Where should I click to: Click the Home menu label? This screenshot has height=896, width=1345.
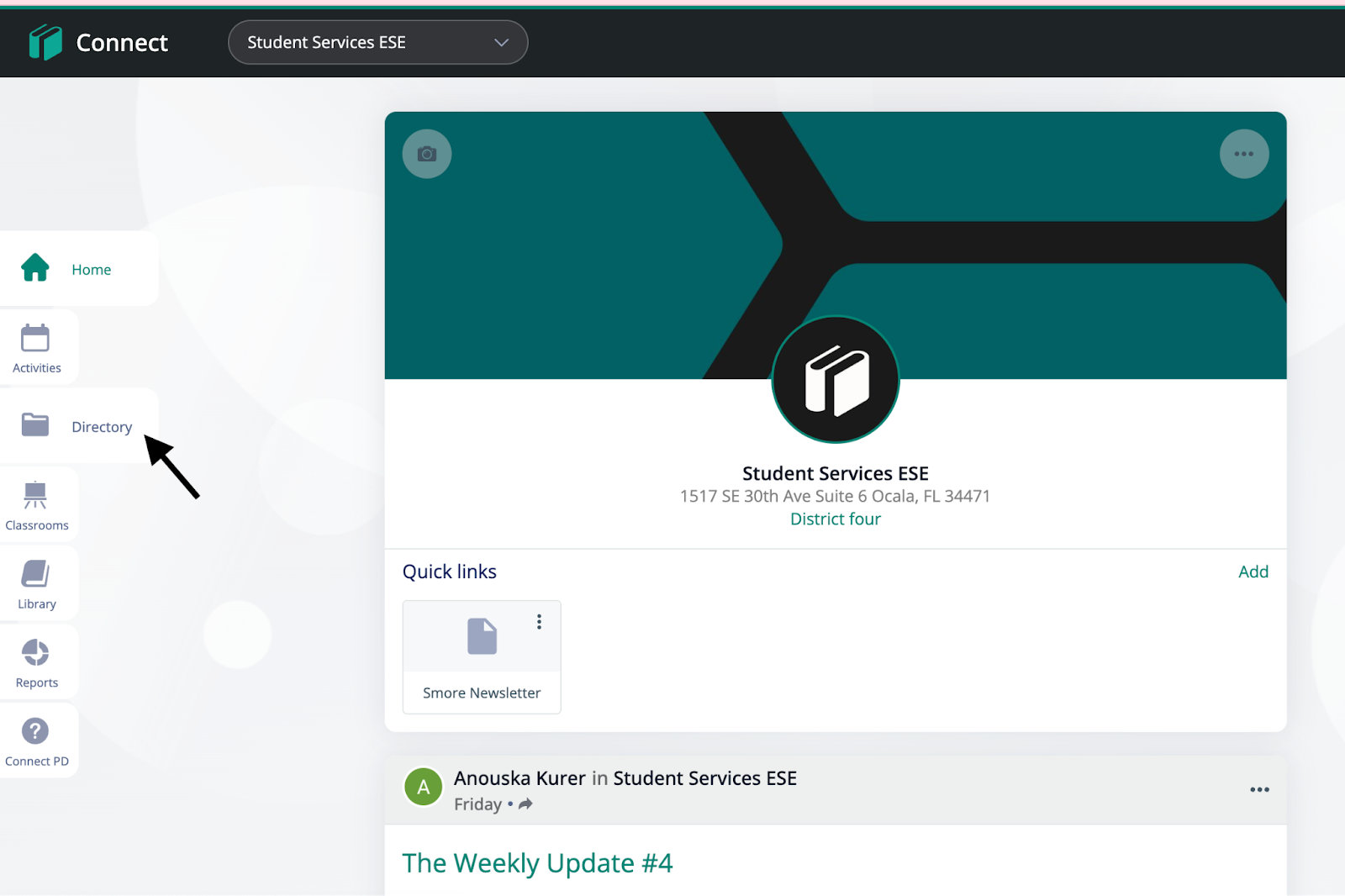pyautogui.click(x=92, y=270)
